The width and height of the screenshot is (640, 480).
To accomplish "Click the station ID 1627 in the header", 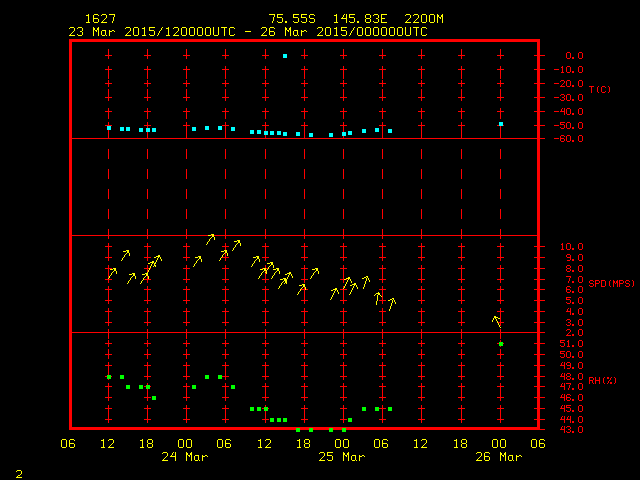I will pos(98,19).
